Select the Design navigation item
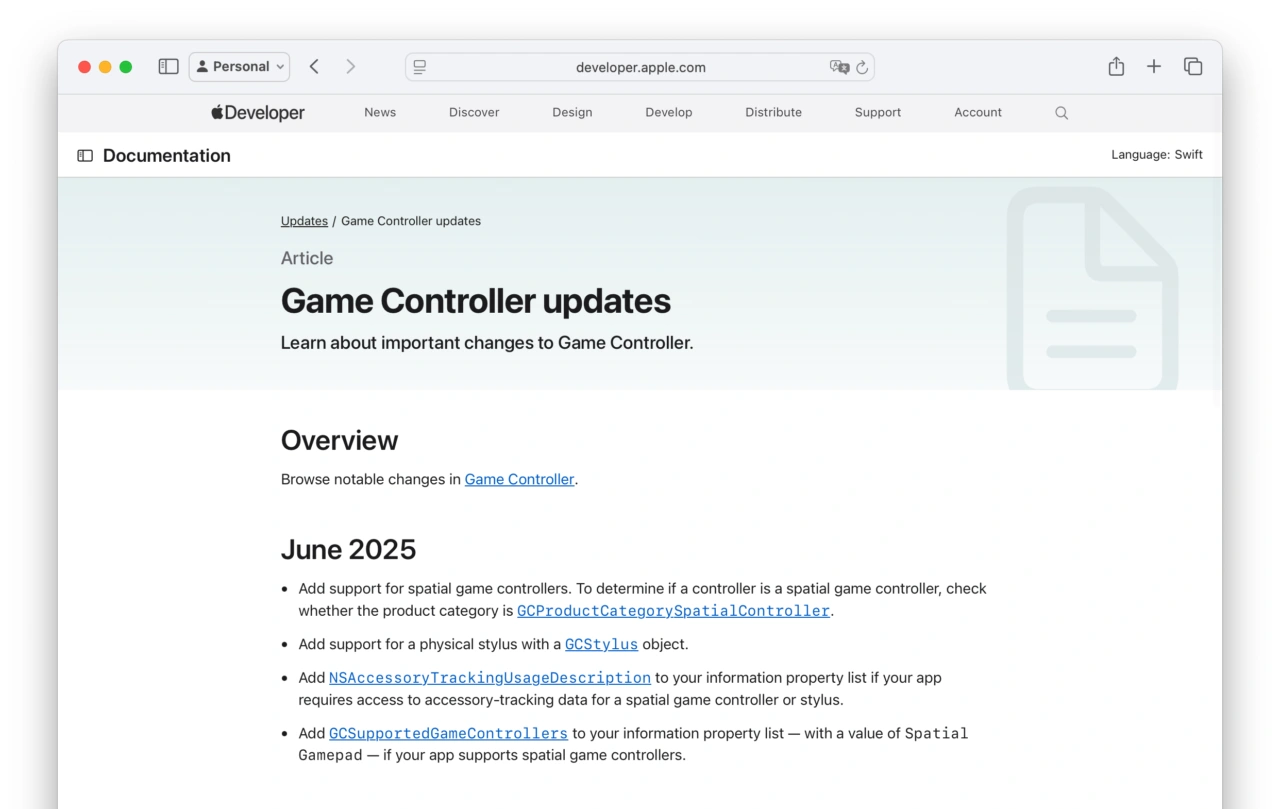This screenshot has width=1280, height=809. [x=572, y=113]
